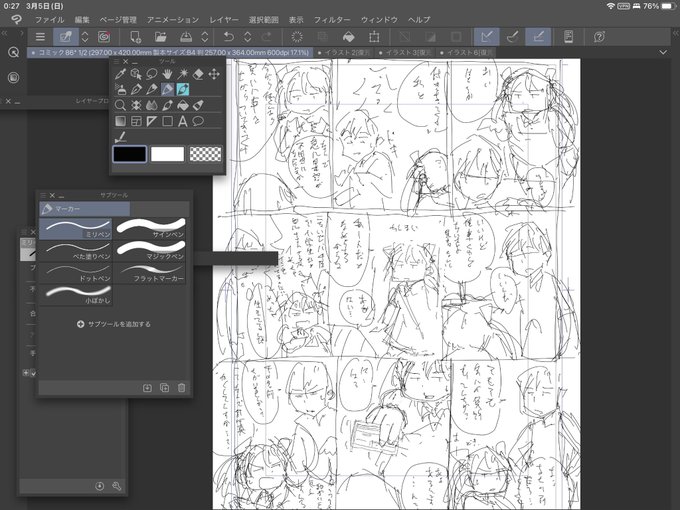Select the 小ぼかし sub tool
Screen dimensions: 680x510
click(76, 295)
